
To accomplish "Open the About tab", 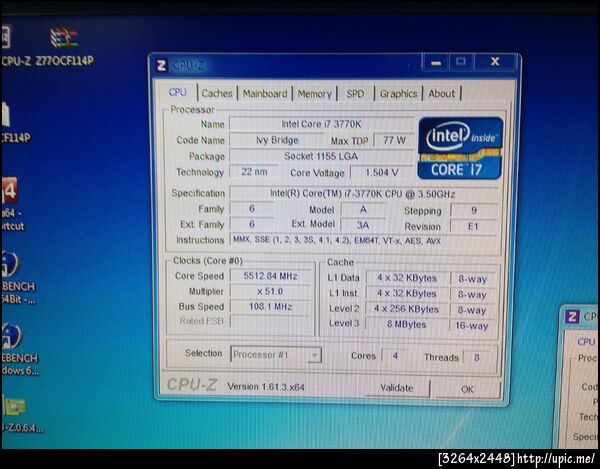I will [x=442, y=94].
